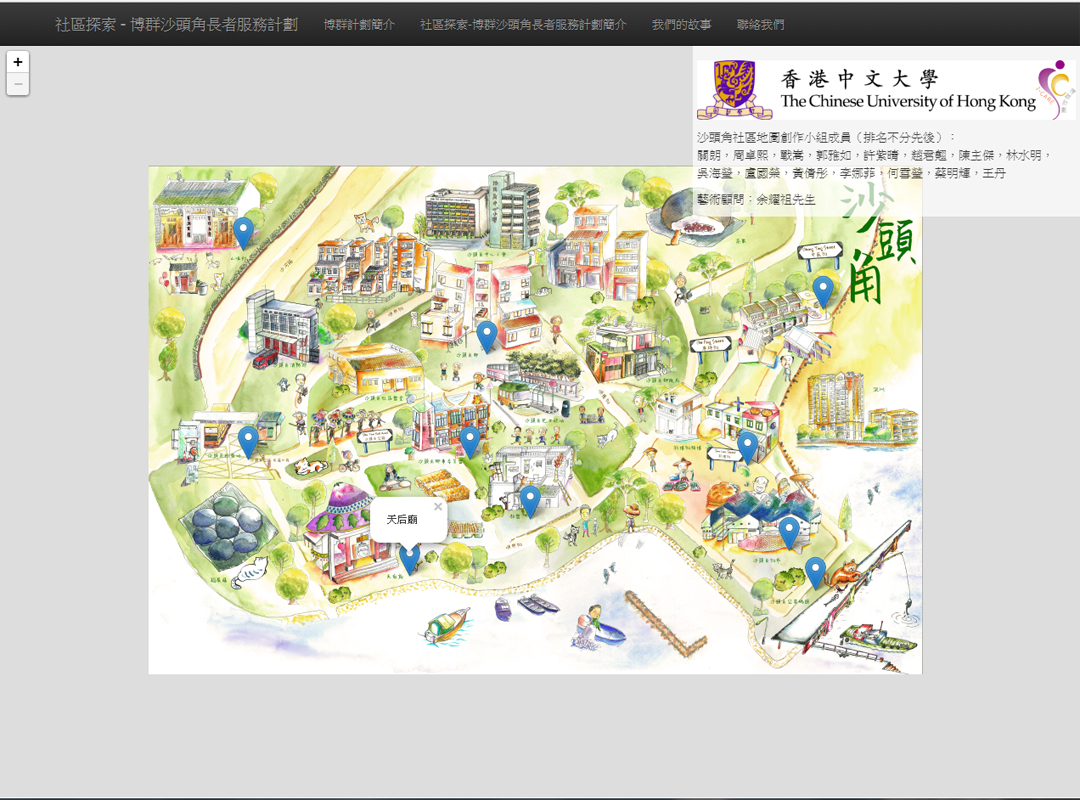1080x800 pixels.
Task: Select the 聯絡我們 menu item
Action: 764,24
